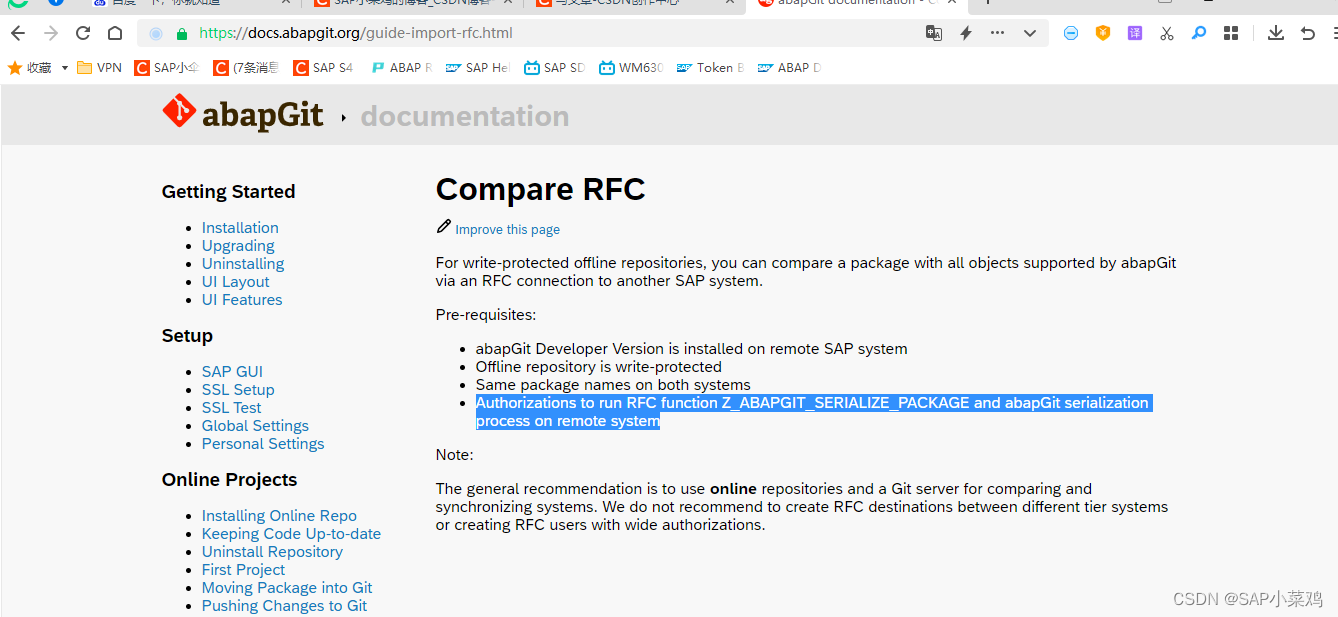1338x617 pixels.
Task: Click the blue circle extension icon
Action: 1071,33
